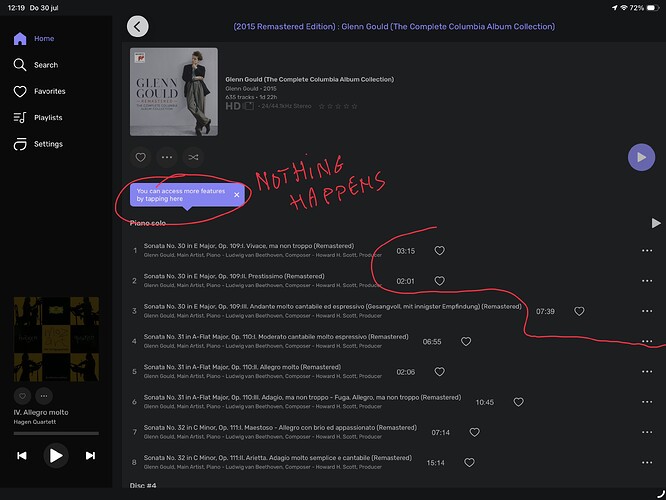Open now playing Hagen Quartett artwork

click(56, 339)
